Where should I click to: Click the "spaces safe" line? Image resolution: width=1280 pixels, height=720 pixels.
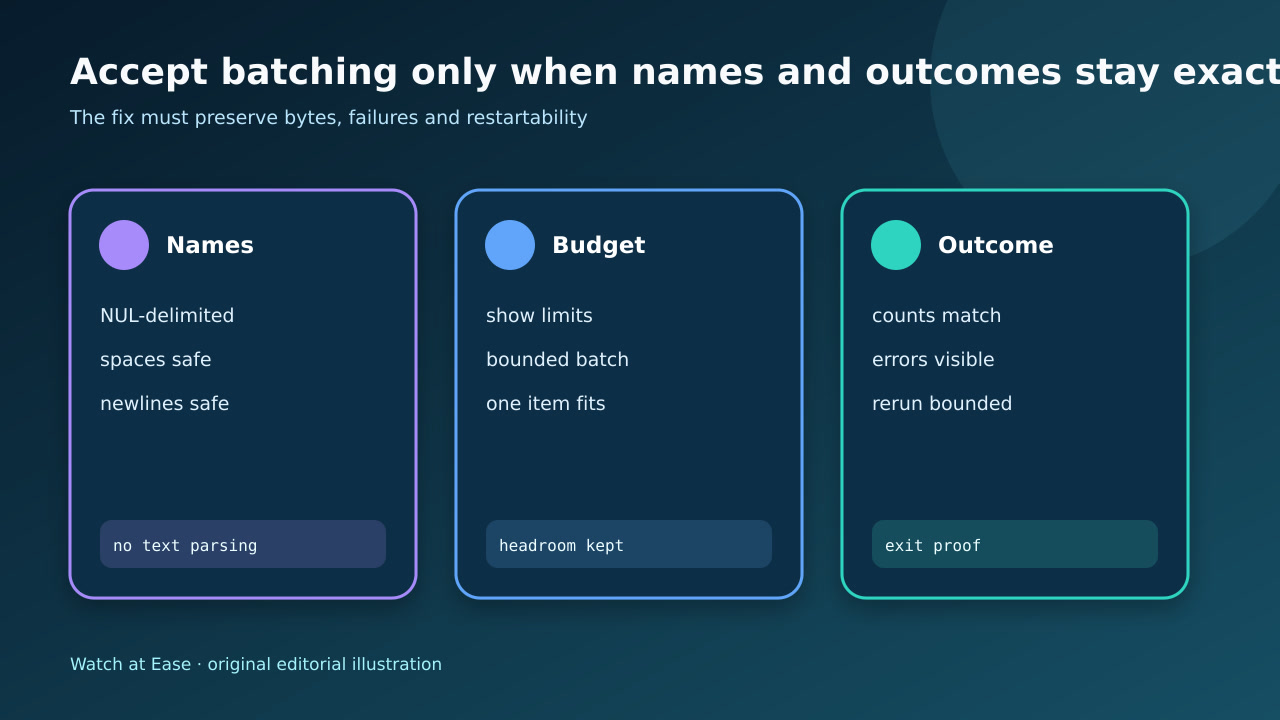pyautogui.click(x=156, y=360)
